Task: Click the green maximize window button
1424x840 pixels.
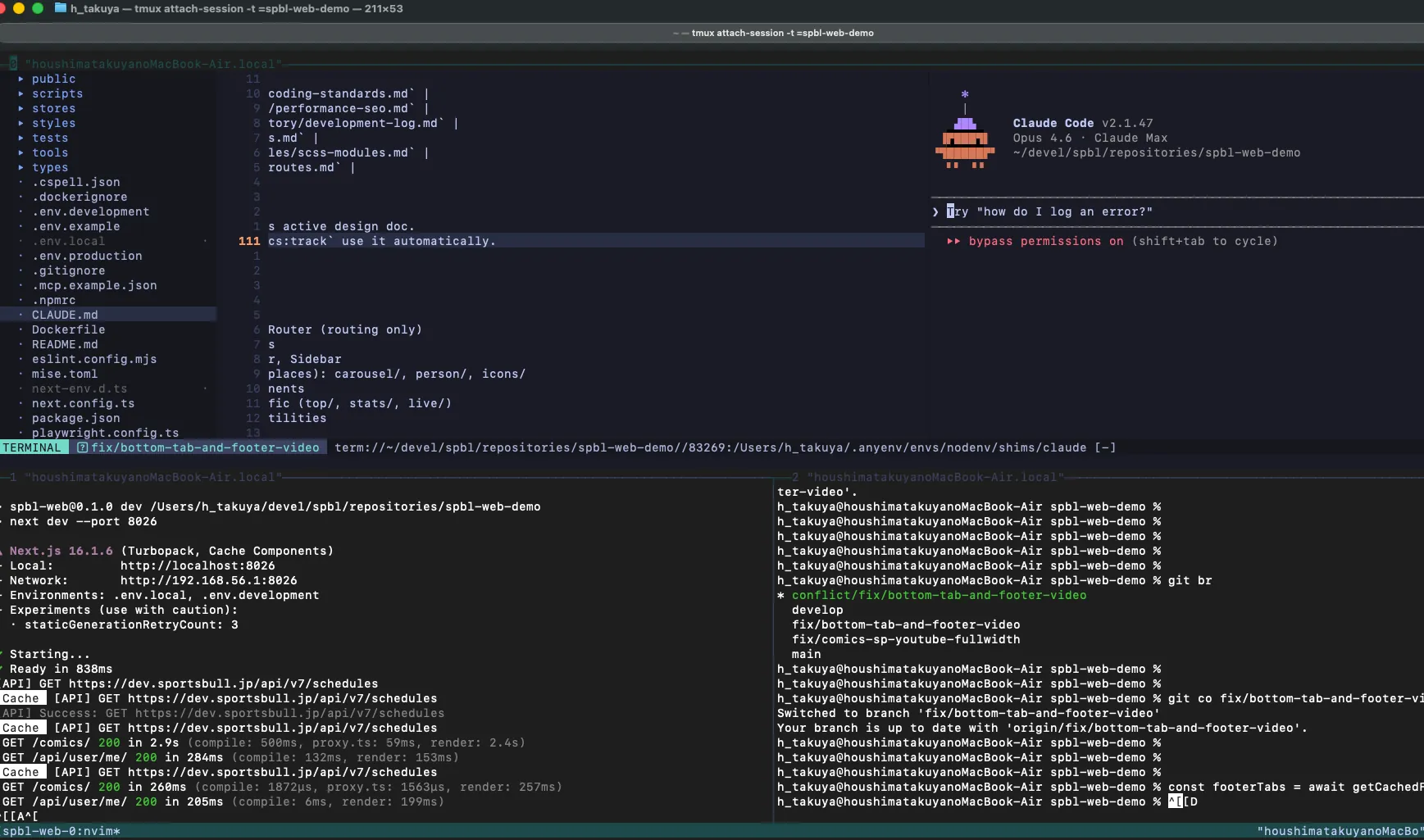Action: [x=38, y=8]
